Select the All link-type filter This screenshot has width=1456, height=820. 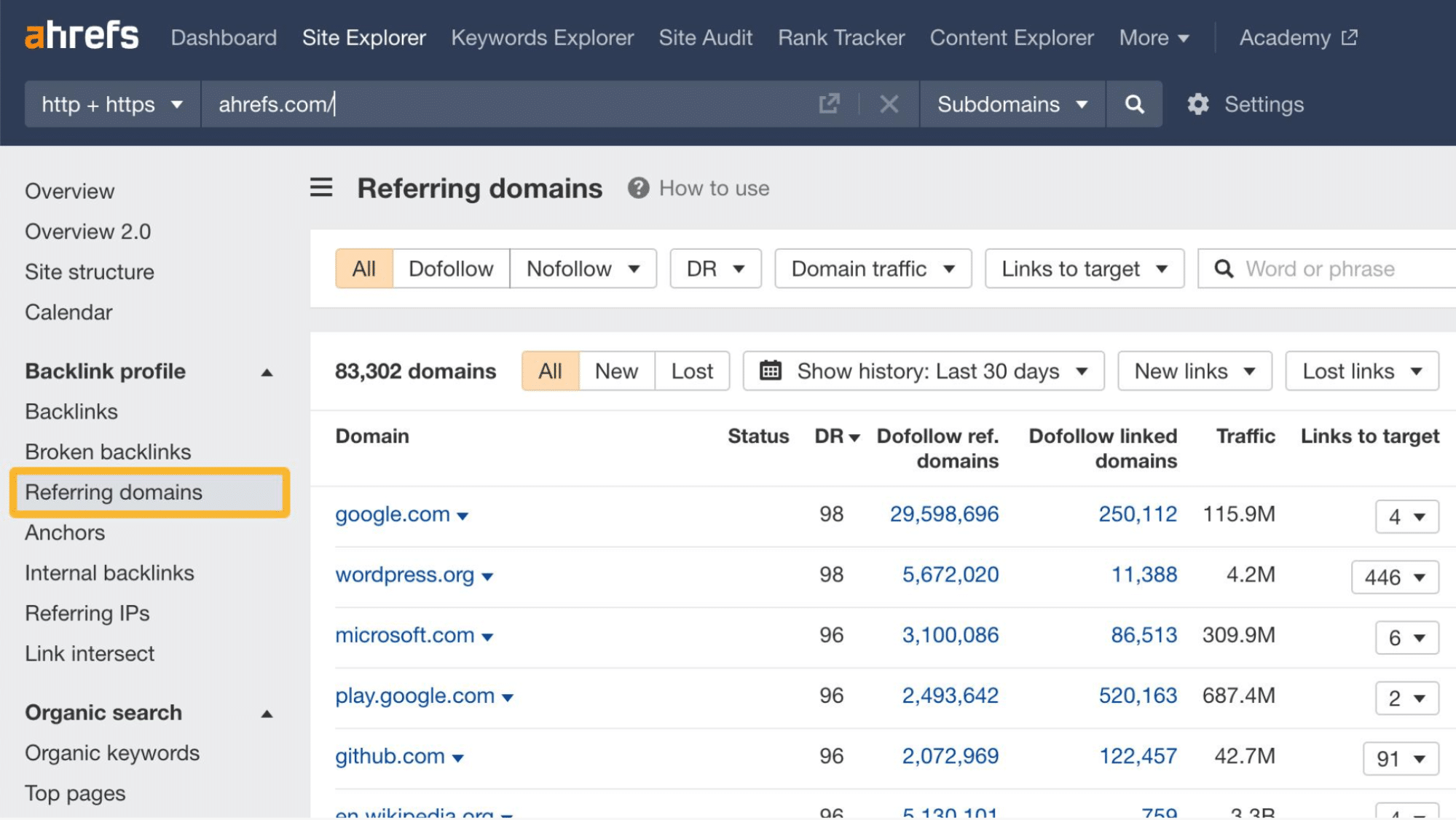point(364,269)
